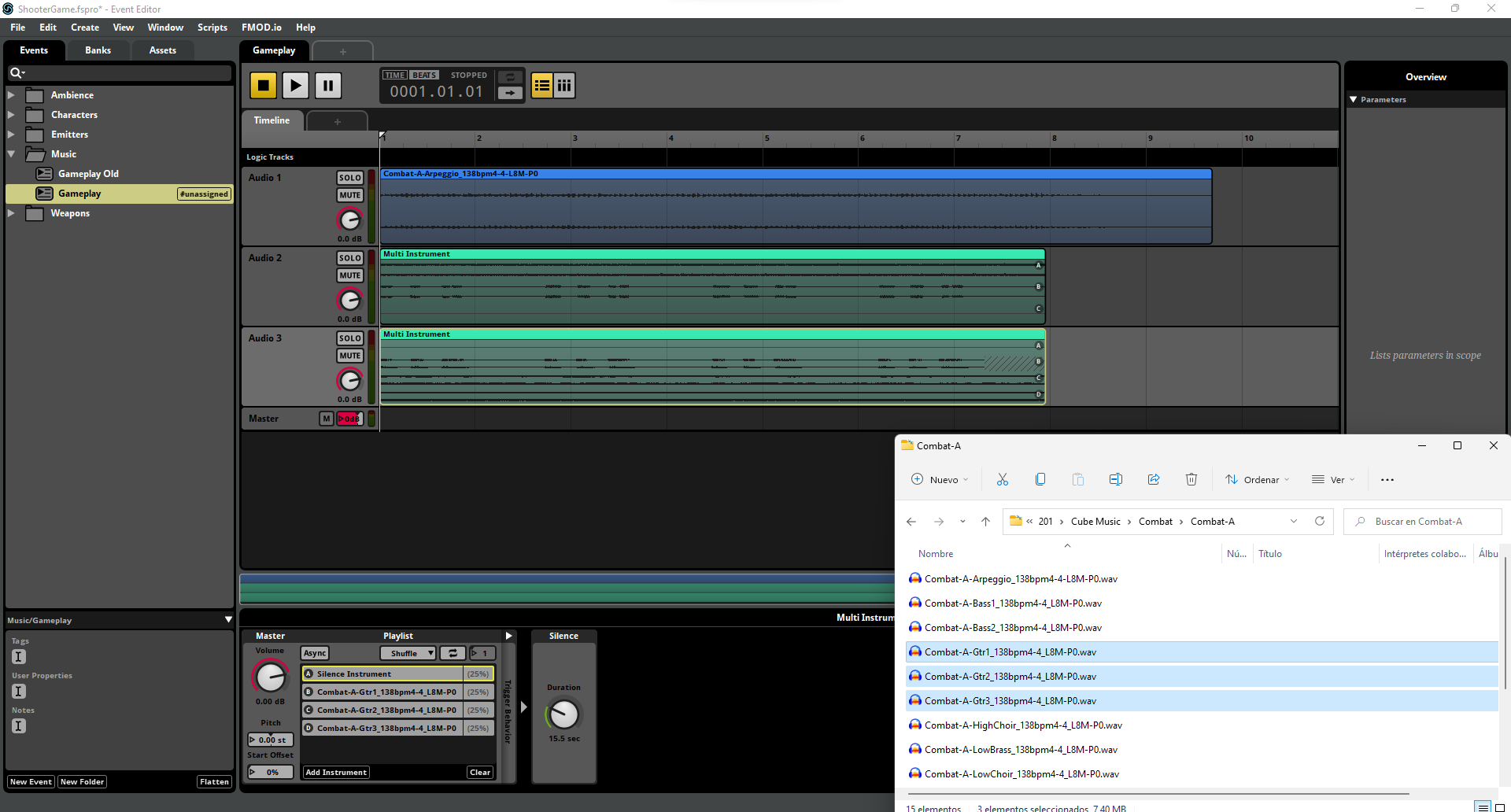The image size is (1511, 812).
Task: Mute the Audio 1 track
Action: click(x=350, y=195)
